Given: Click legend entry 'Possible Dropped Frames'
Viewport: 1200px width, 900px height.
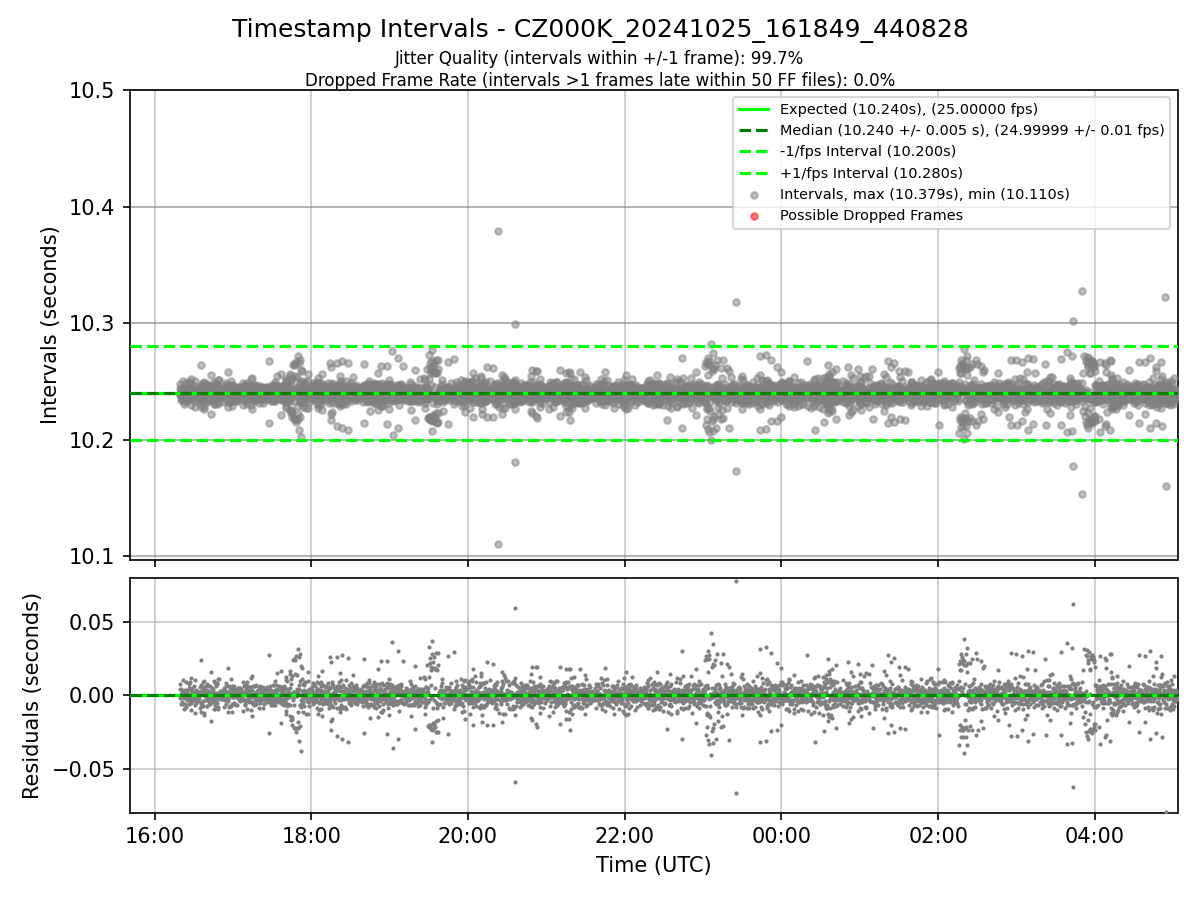Looking at the screenshot, I should (871, 215).
